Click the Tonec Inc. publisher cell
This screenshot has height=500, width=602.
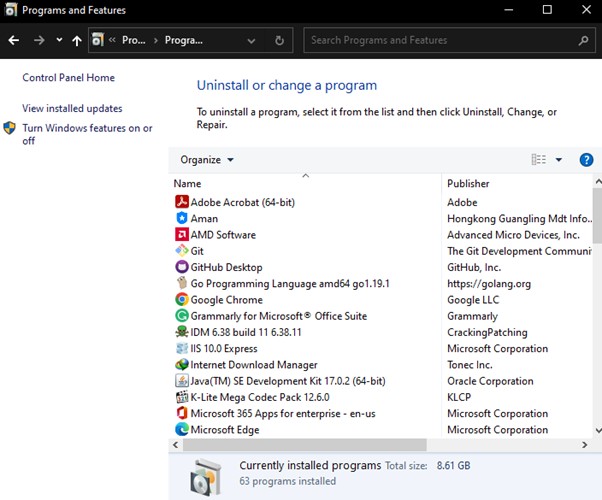[470, 365]
